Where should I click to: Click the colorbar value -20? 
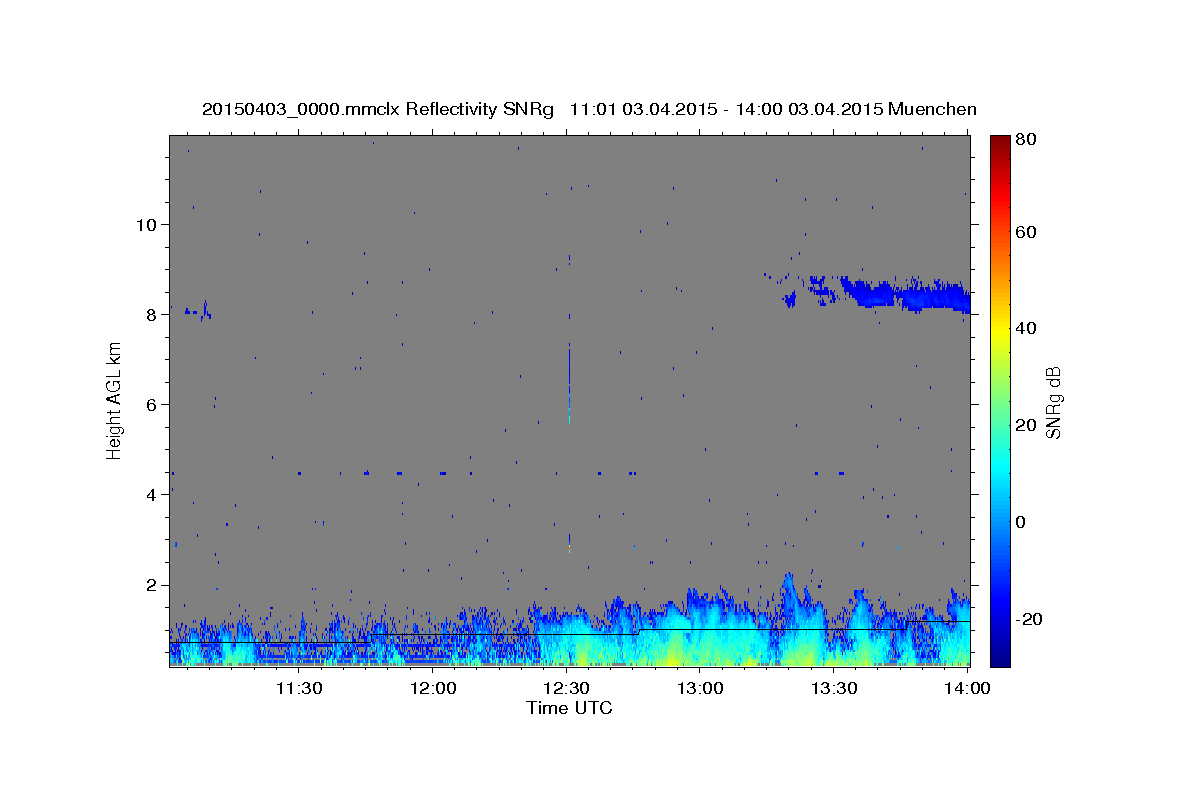point(1028,619)
